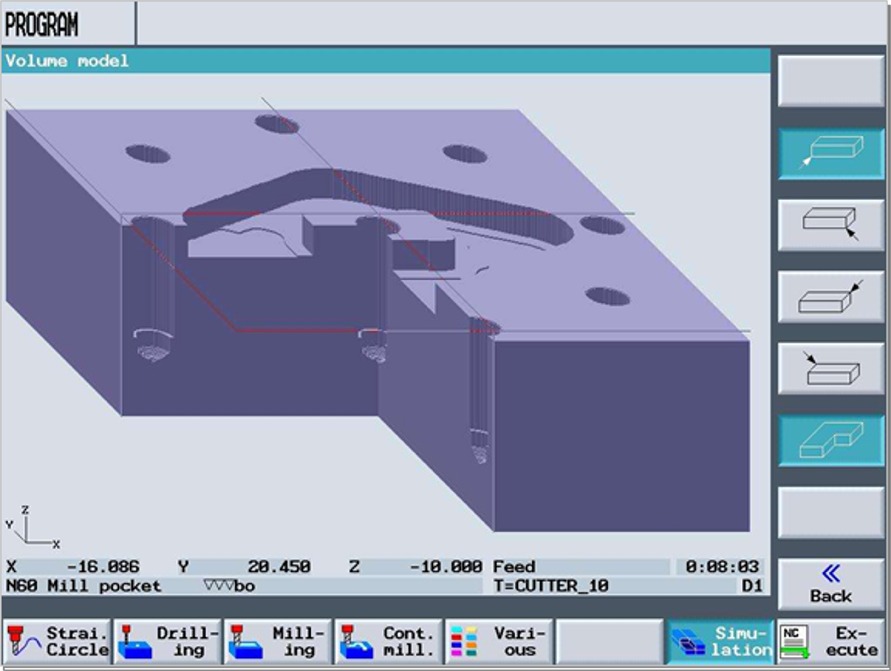Click the T=CUTTER_10 tool display
This screenshot has height=671, width=891.
(x=551, y=586)
